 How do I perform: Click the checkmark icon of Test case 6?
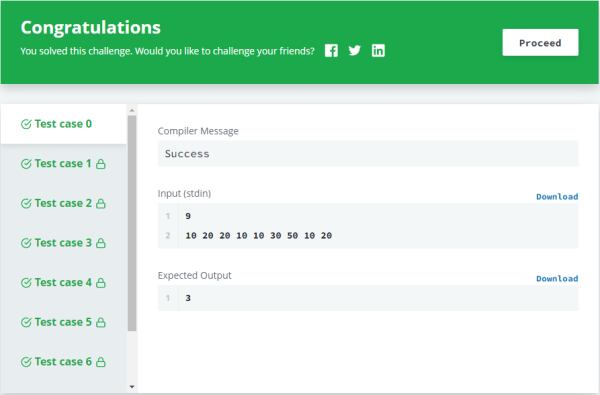tap(26, 362)
